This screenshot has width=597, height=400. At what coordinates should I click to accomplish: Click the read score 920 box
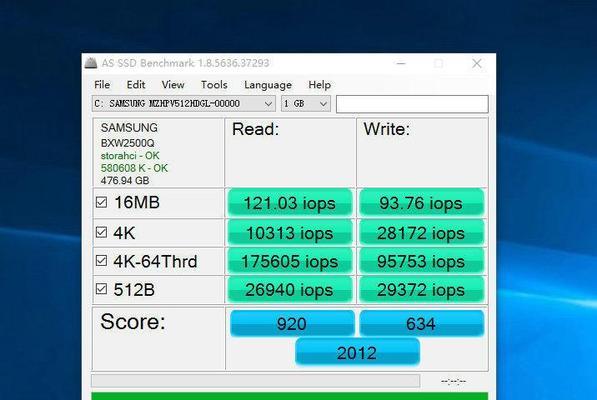click(x=292, y=324)
